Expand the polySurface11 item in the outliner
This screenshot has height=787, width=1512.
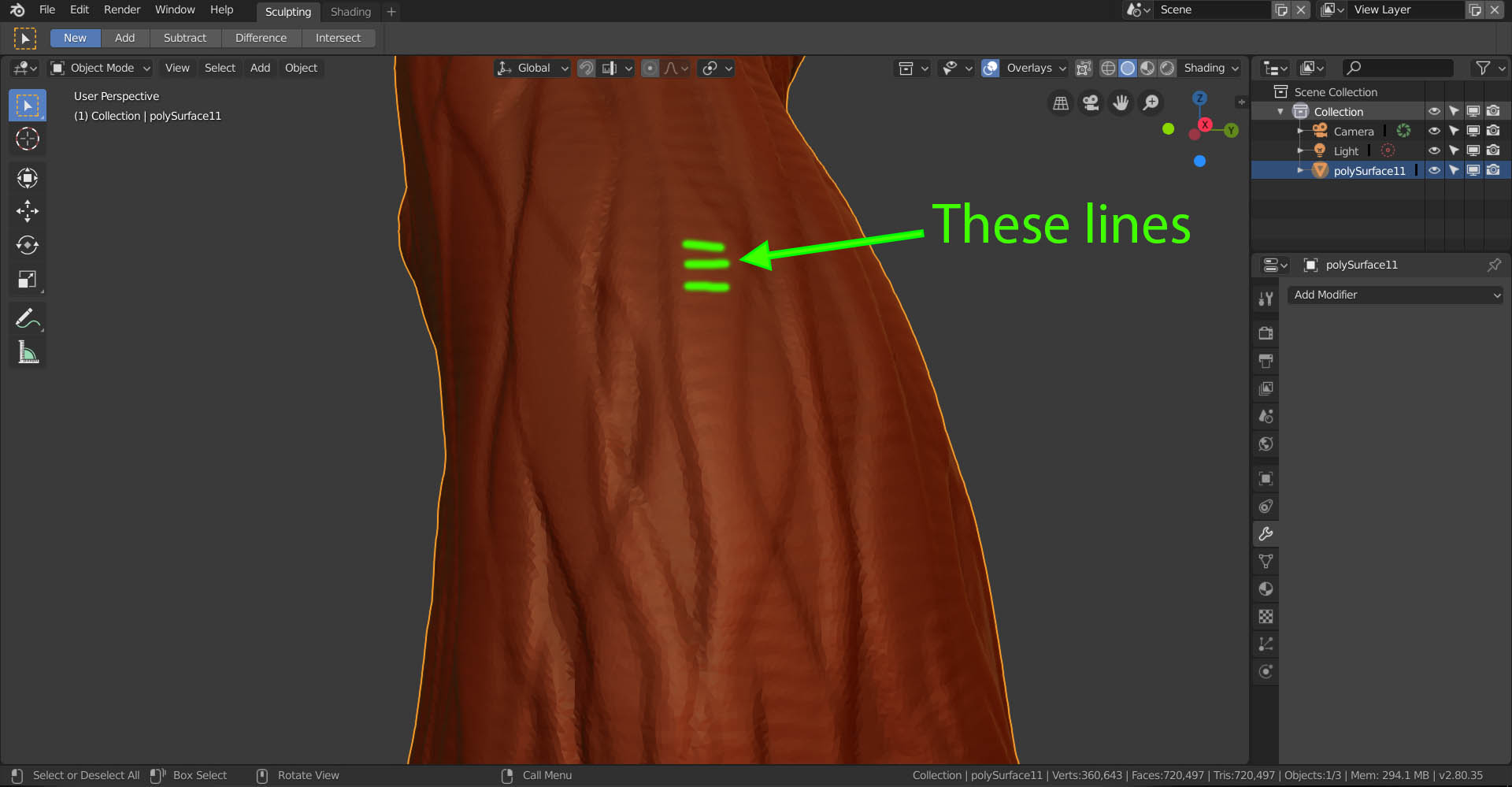click(1299, 169)
